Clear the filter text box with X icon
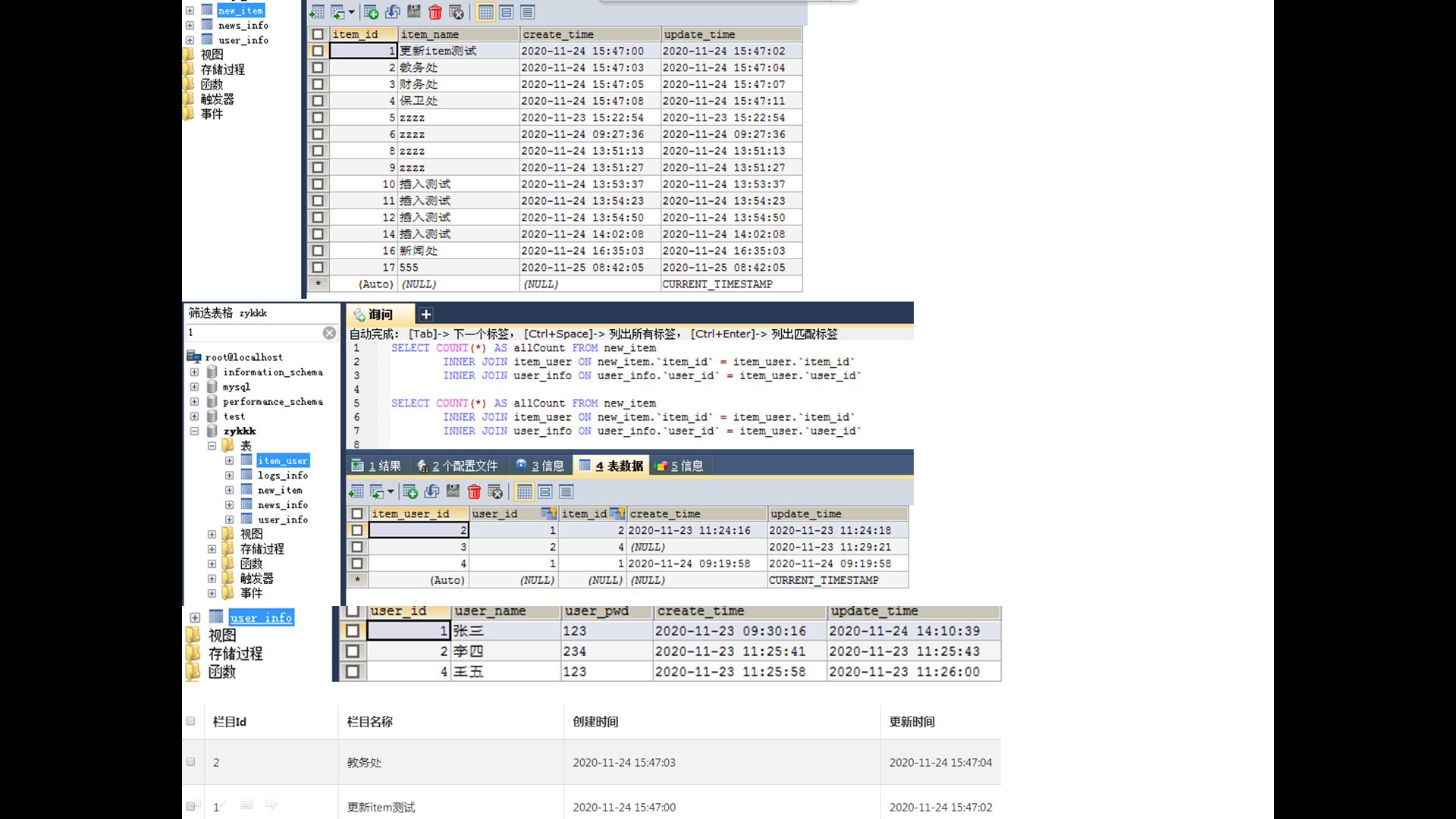This screenshot has width=1456, height=819. 329,333
